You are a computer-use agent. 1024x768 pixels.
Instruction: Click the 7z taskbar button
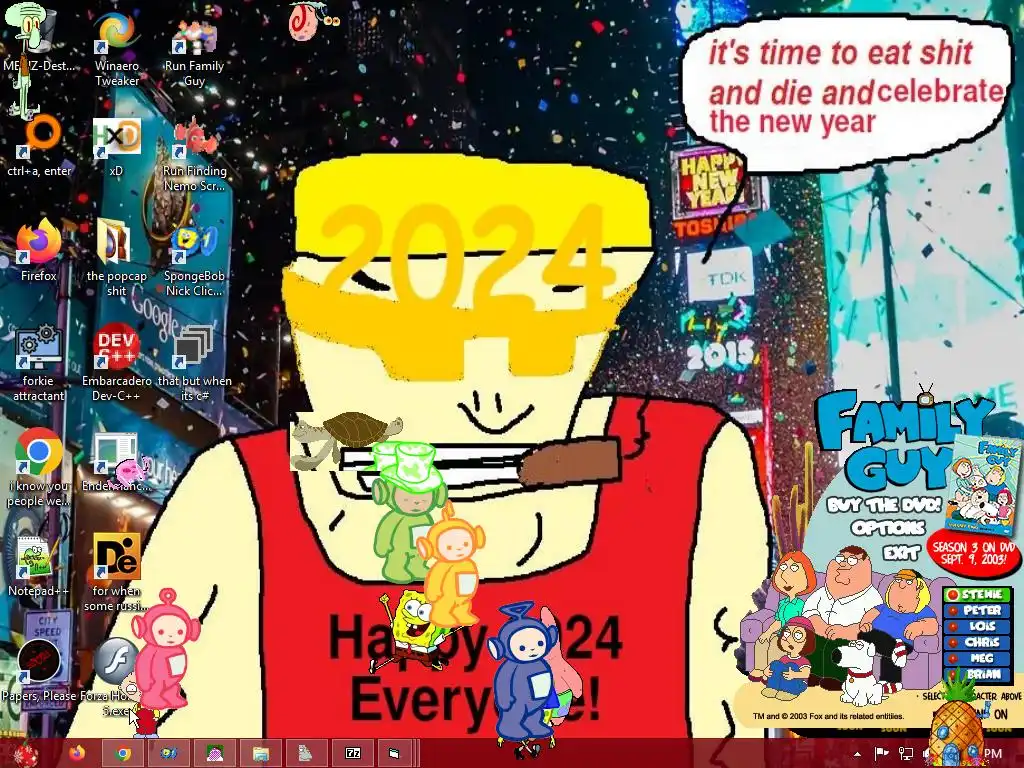[x=353, y=754]
